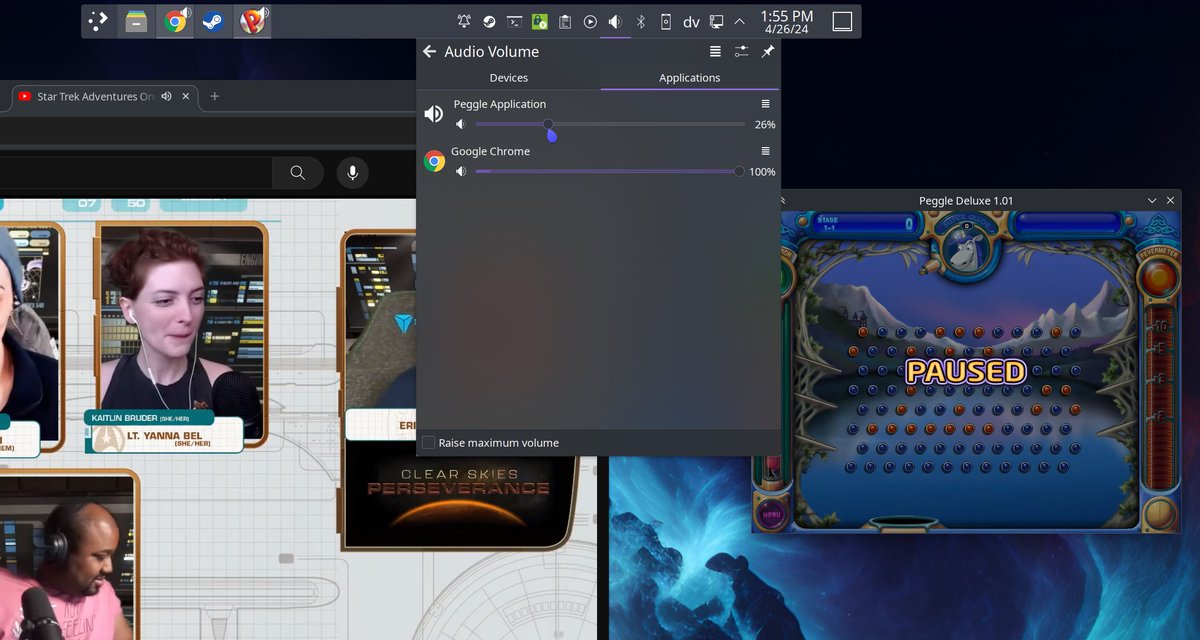Open Google Chrome stream options menu
This screenshot has height=640, width=1200.
pos(766,151)
